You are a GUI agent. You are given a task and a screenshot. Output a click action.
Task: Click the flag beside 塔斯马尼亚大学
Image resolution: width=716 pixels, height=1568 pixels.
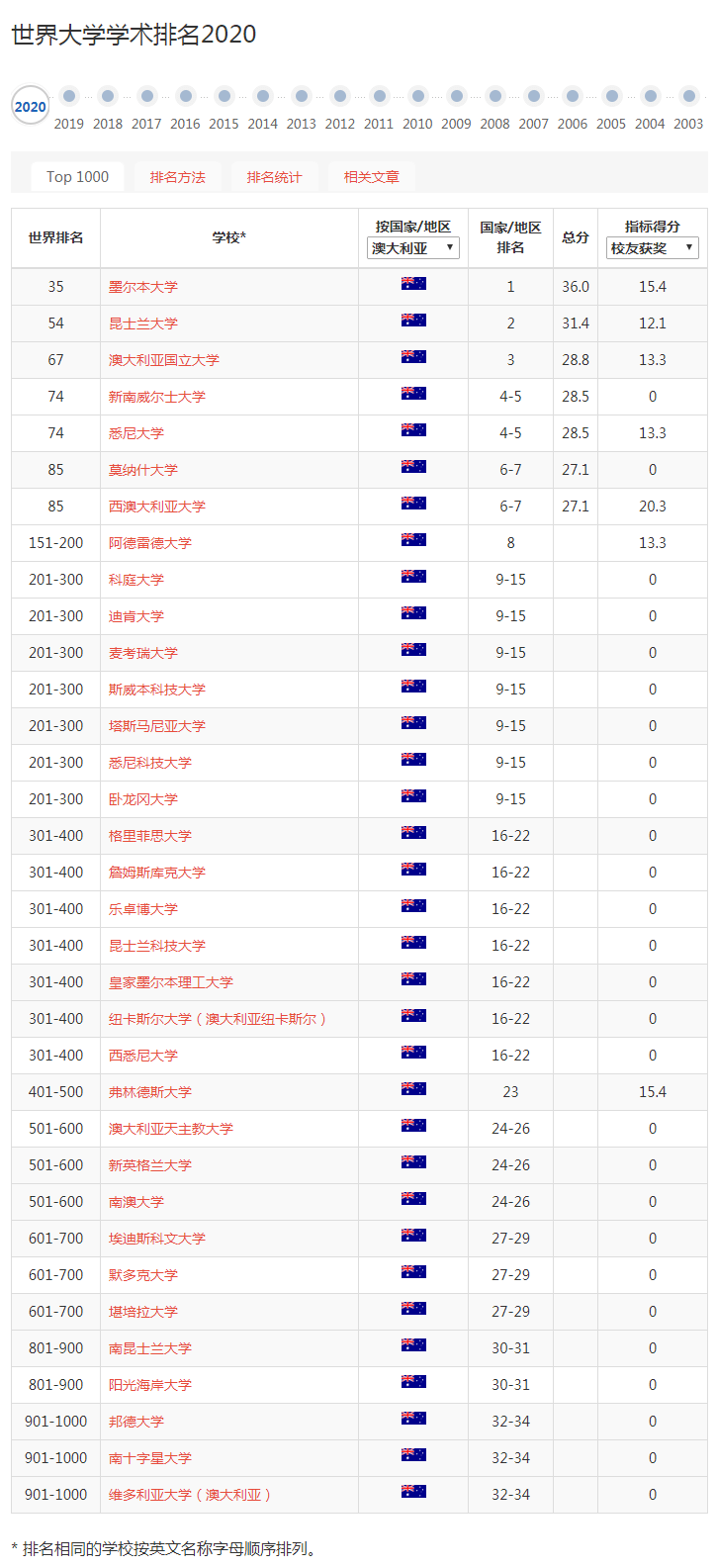click(413, 723)
